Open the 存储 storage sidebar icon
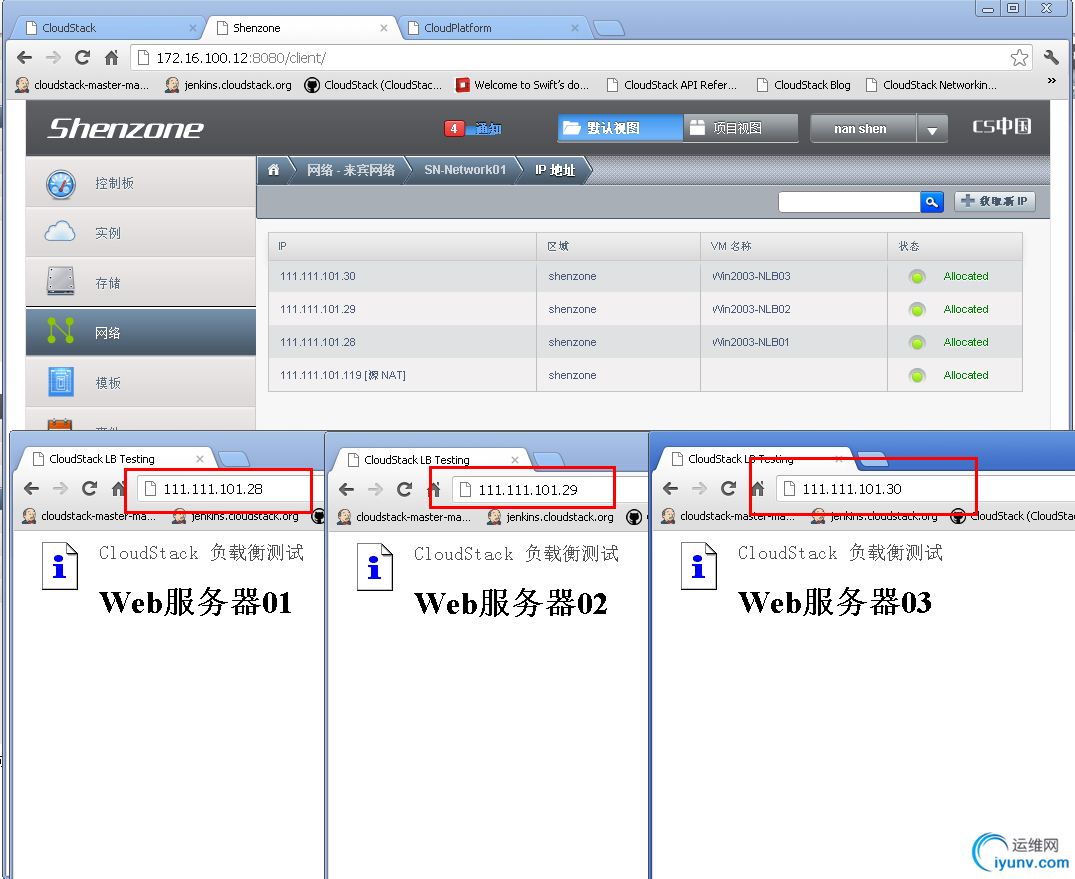This screenshot has width=1075, height=879. click(60, 281)
